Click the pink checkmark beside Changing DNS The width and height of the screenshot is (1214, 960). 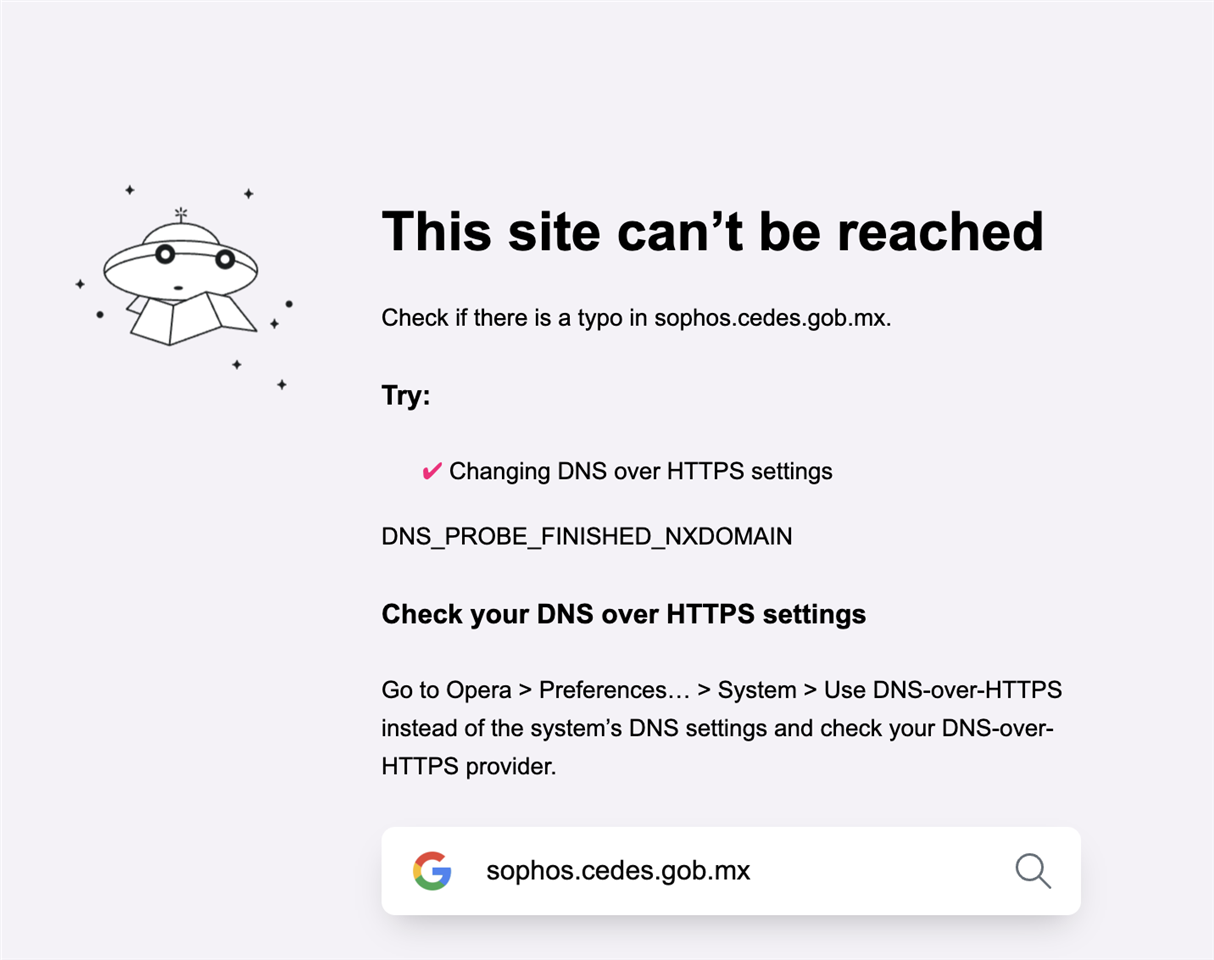[x=432, y=471]
